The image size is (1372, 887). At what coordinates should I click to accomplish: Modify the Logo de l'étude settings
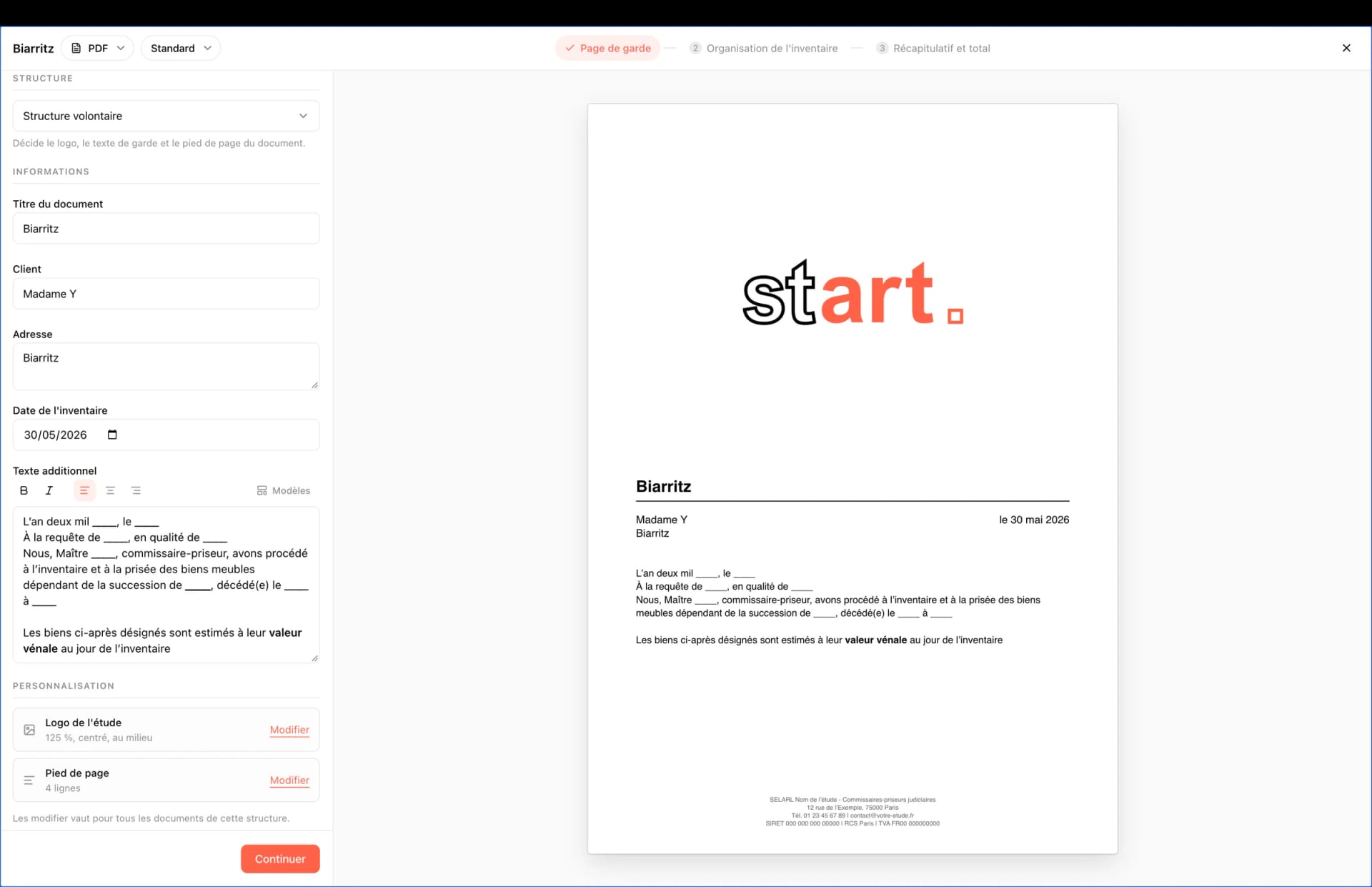(289, 730)
